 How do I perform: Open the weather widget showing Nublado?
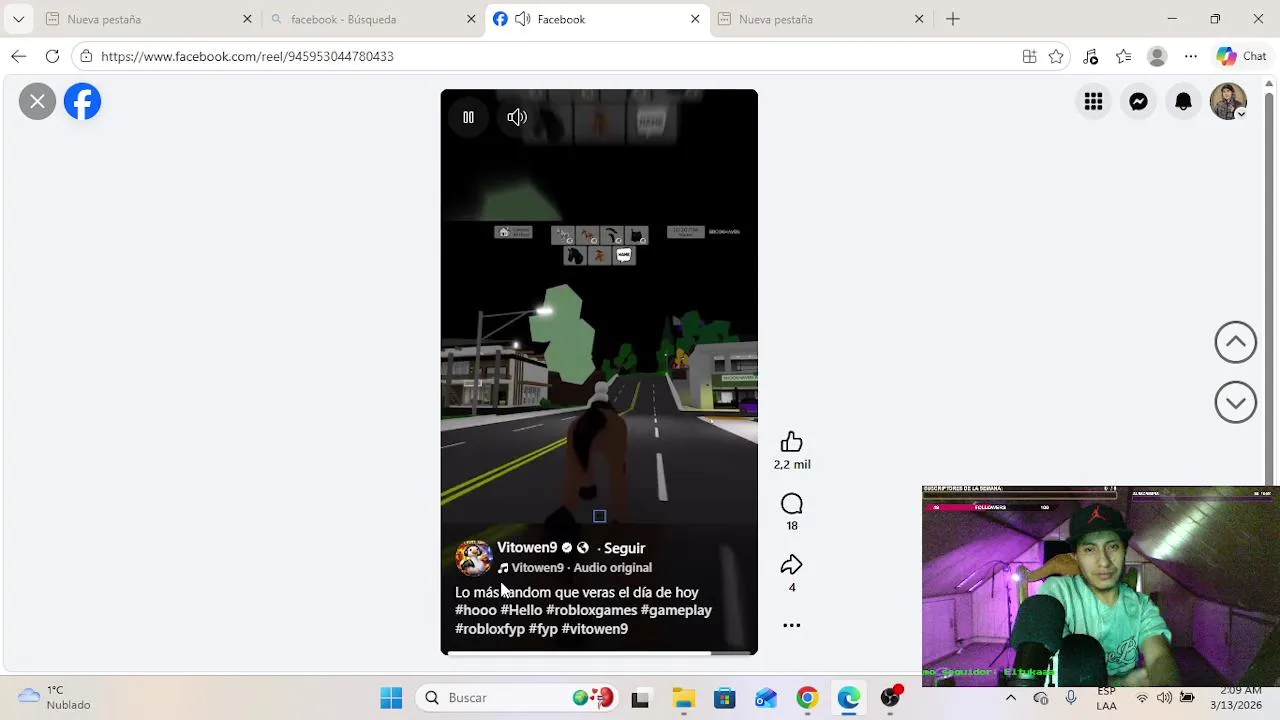[55, 698]
